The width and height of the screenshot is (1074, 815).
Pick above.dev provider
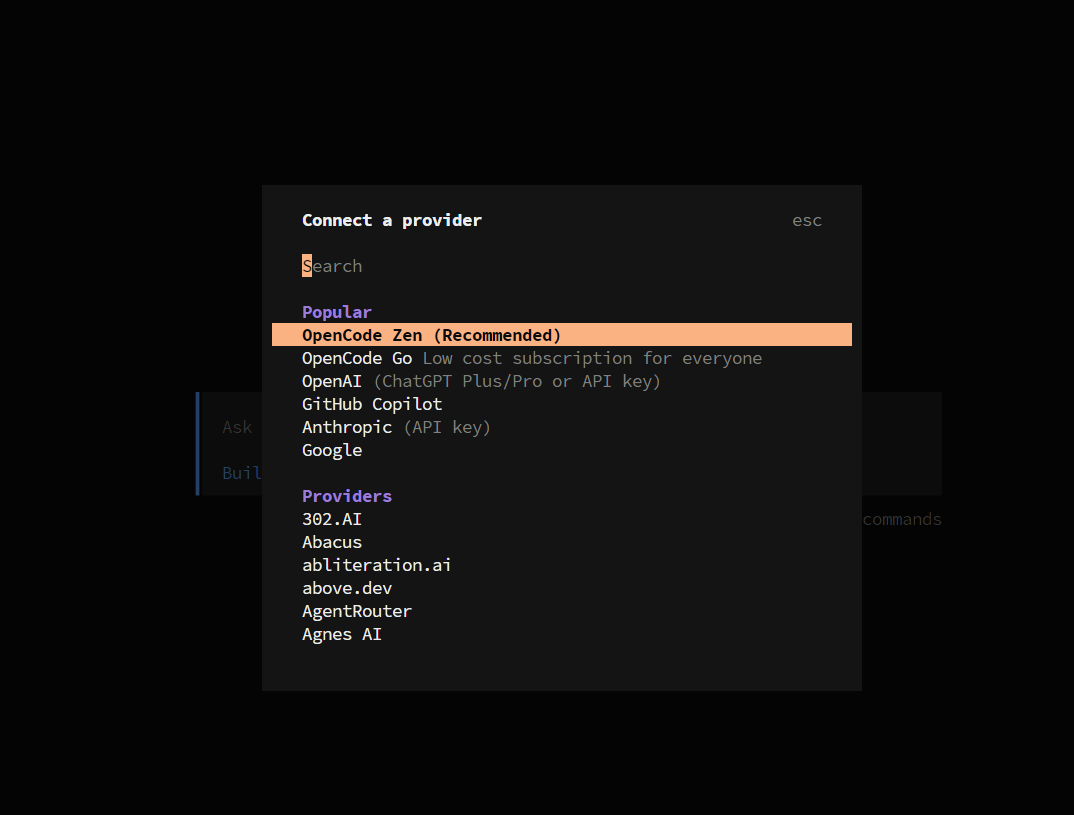[x=562, y=588]
